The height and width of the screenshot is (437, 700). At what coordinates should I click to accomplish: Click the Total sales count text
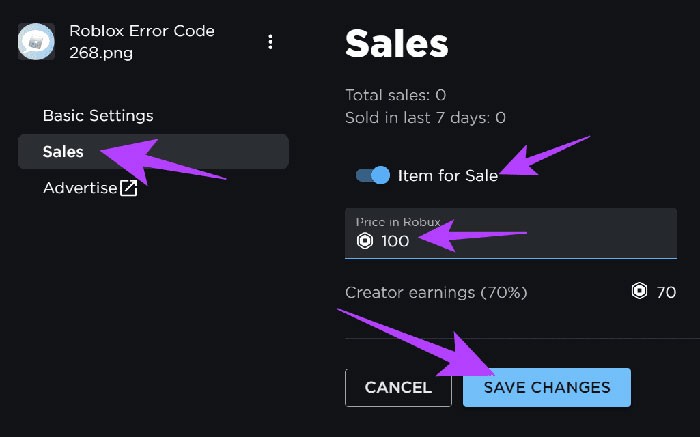[x=395, y=95]
